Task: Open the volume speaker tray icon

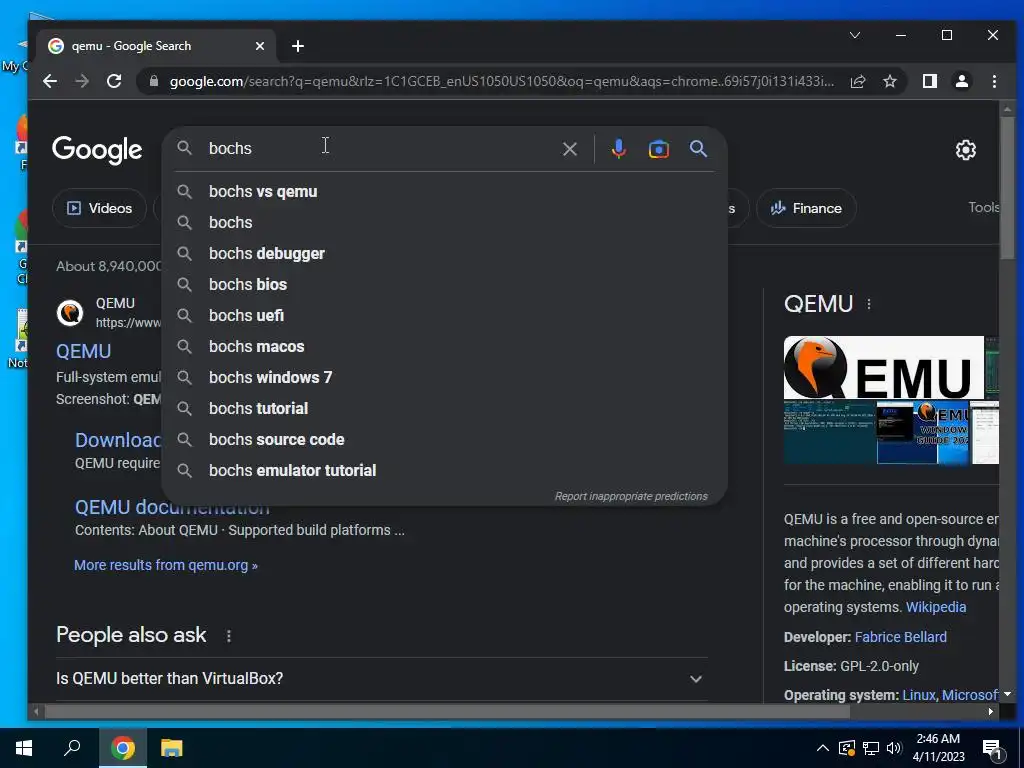Action: point(894,748)
